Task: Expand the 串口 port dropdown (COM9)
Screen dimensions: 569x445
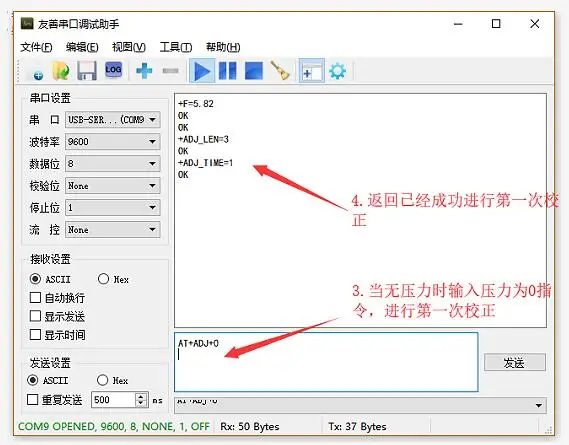Action: [113, 119]
